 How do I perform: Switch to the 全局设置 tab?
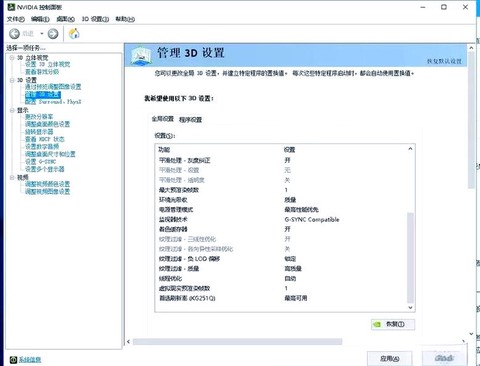pos(163,119)
